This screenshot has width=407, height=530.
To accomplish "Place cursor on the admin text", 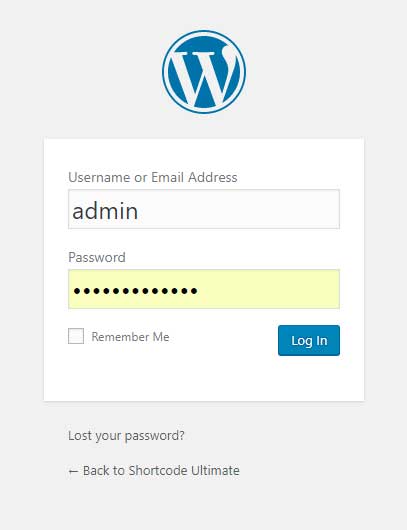I will tap(105, 211).
